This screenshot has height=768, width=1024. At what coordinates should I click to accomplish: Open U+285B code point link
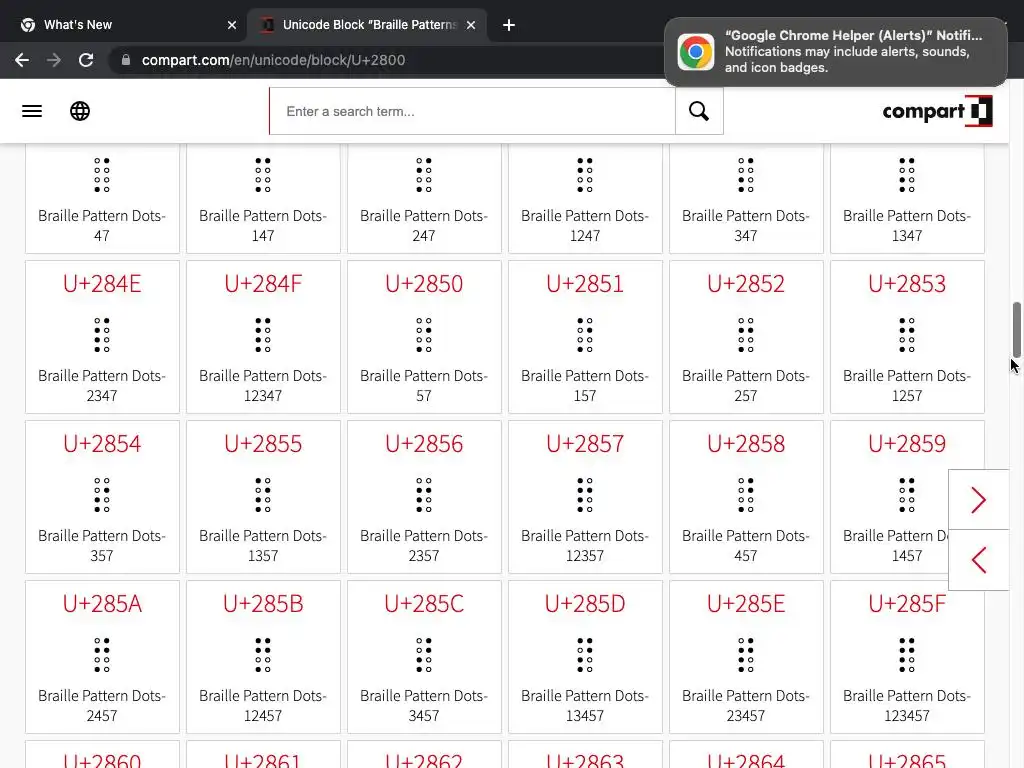coord(263,604)
